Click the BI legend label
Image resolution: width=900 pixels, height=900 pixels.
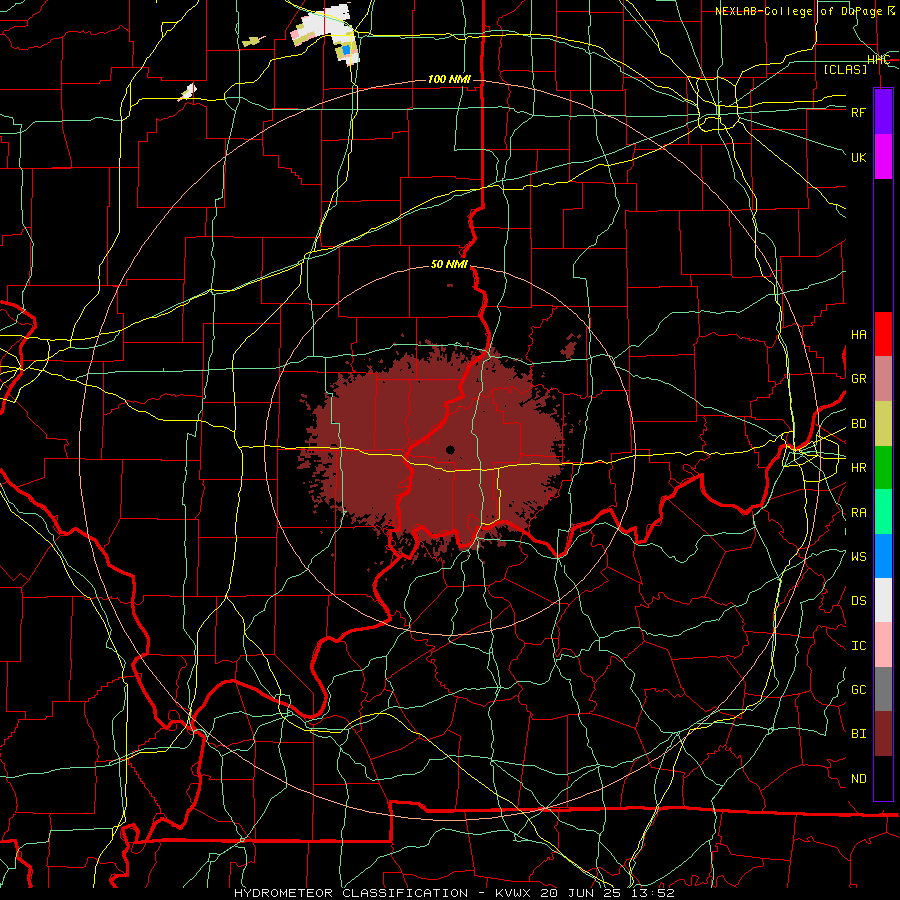[858, 734]
